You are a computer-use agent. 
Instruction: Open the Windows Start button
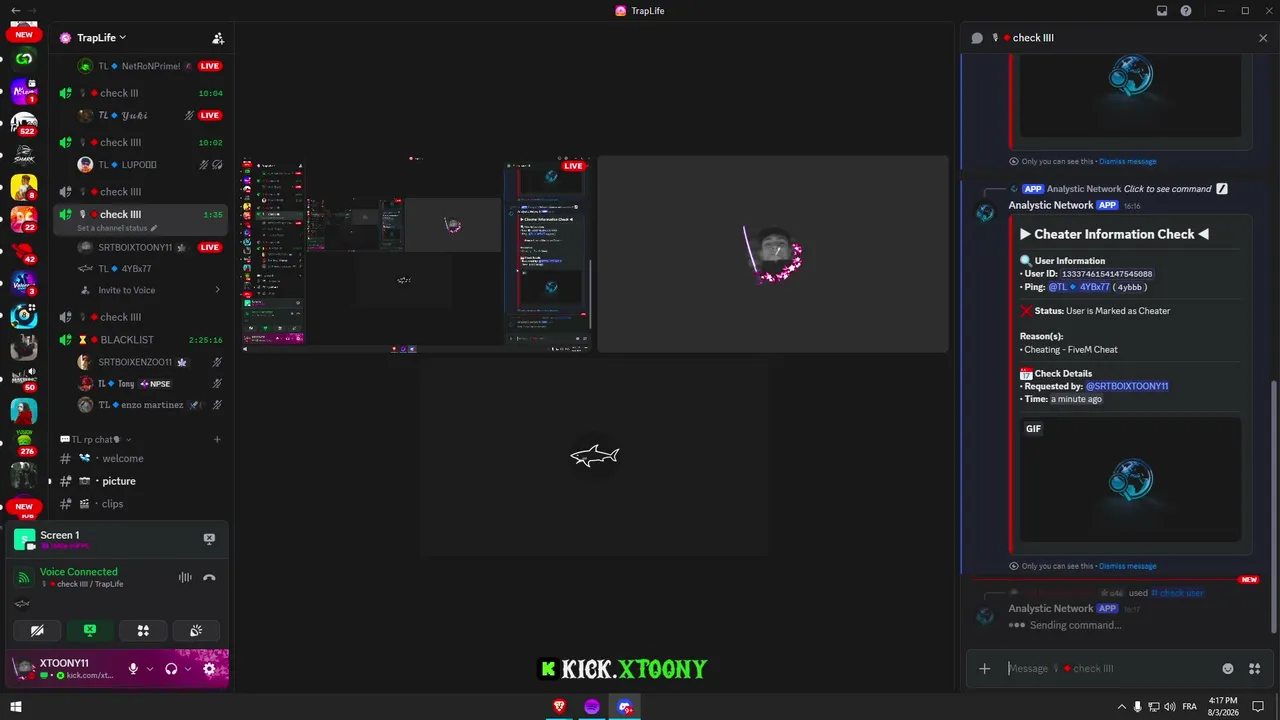point(16,707)
